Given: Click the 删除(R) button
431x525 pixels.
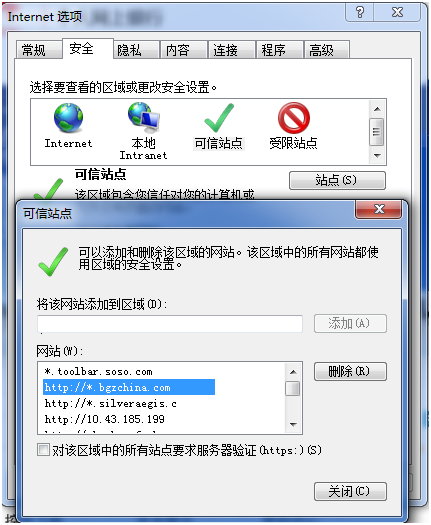Looking at the screenshot, I should (350, 371).
